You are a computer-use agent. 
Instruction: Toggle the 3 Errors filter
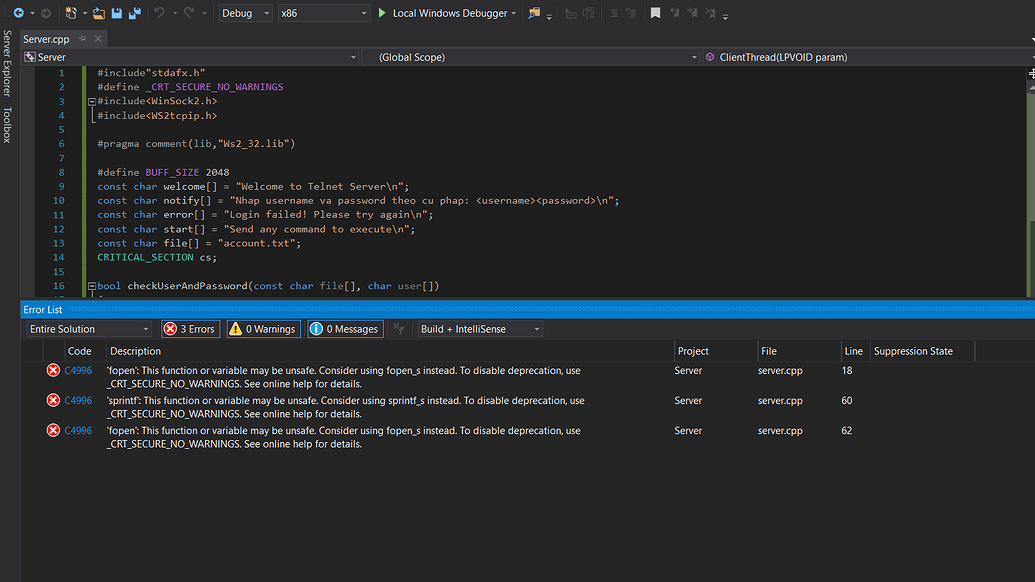(x=190, y=328)
